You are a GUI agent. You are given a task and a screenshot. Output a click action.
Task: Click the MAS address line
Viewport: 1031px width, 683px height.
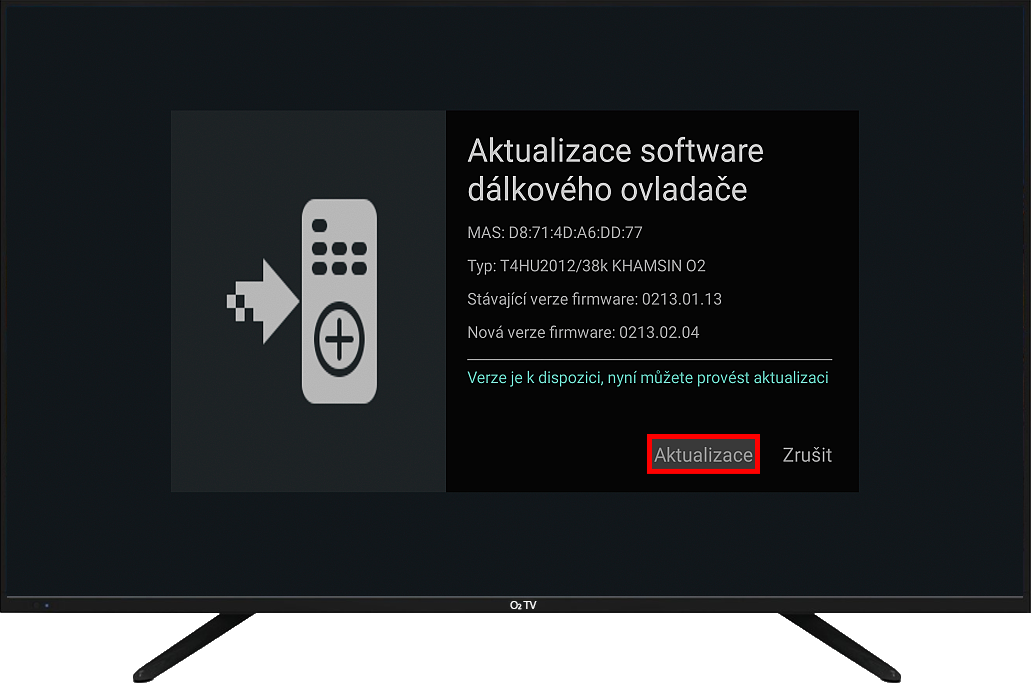(555, 232)
